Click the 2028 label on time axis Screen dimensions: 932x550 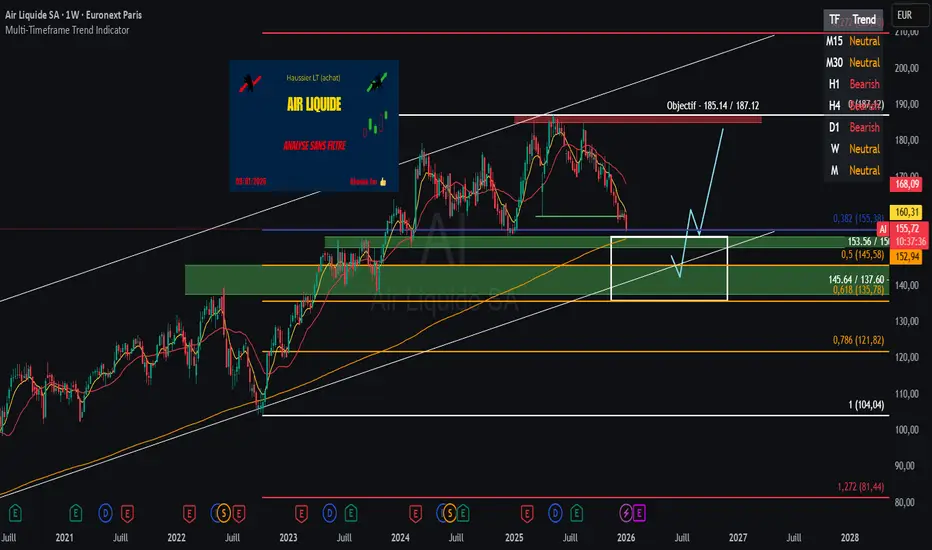[x=850, y=538]
